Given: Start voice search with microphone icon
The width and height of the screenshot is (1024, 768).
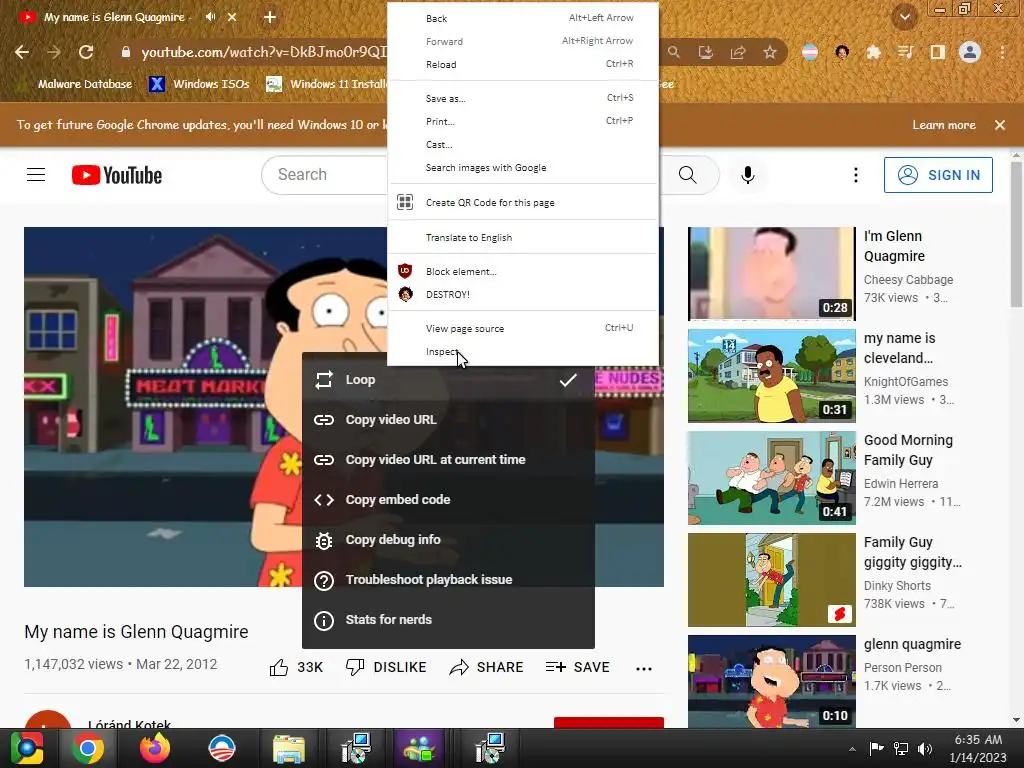Looking at the screenshot, I should [748, 175].
